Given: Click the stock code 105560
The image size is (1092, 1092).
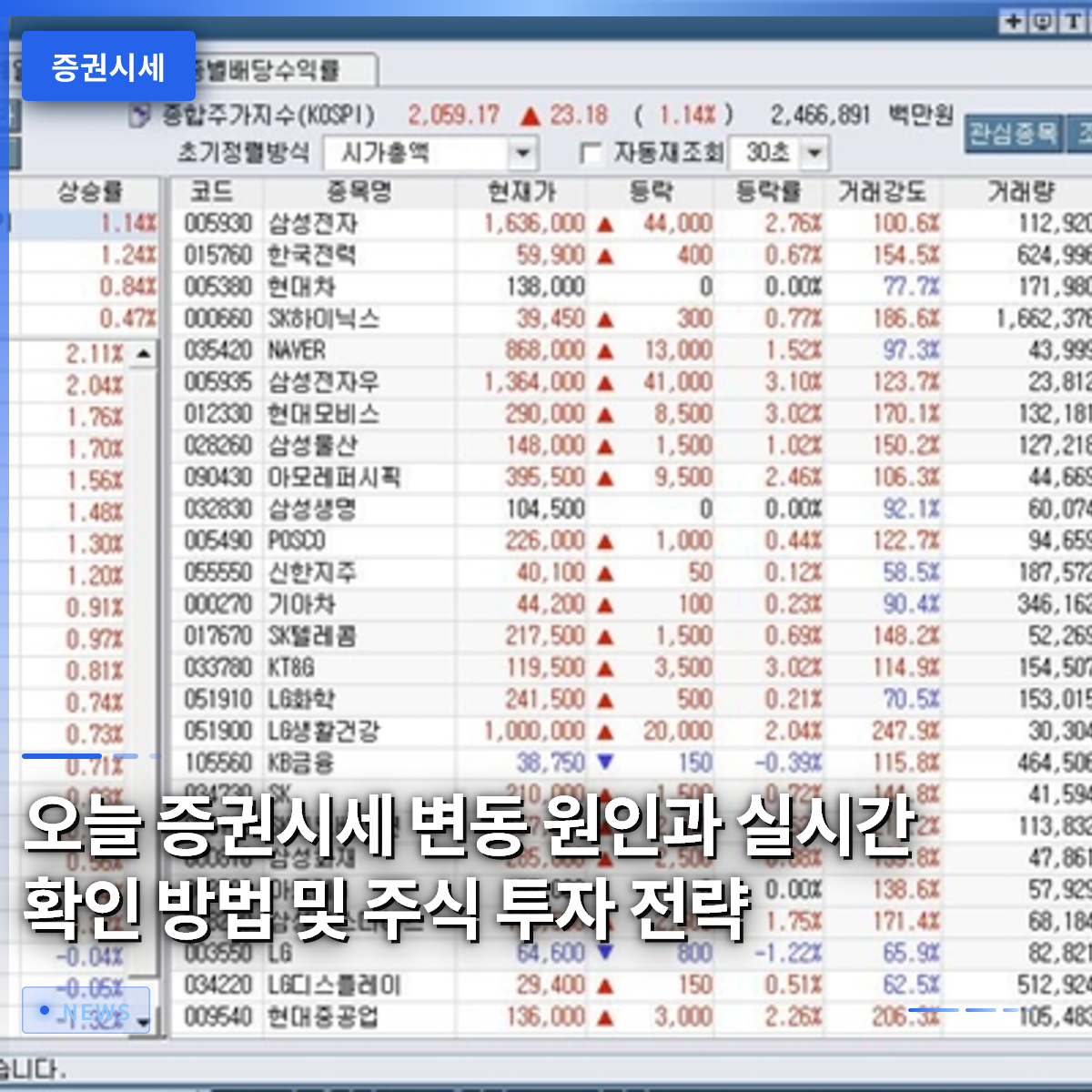Looking at the screenshot, I should [218, 763].
